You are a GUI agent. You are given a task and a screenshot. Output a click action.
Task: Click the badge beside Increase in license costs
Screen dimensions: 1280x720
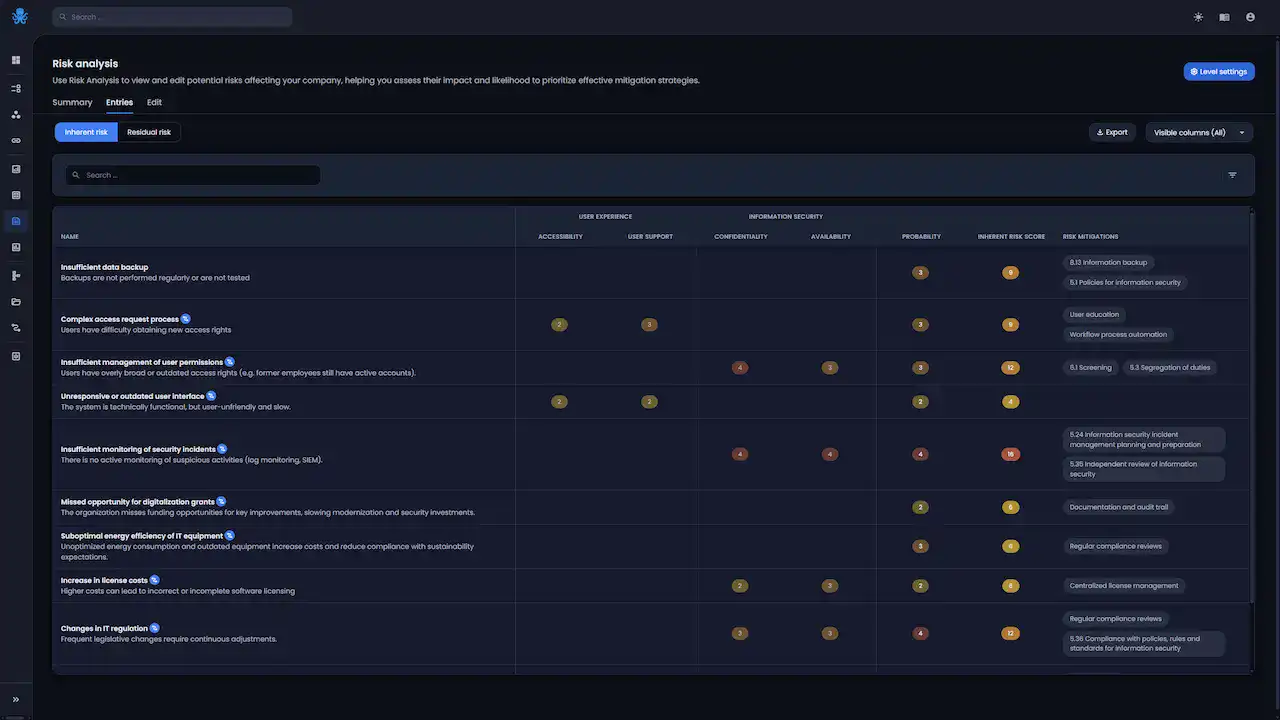tap(154, 580)
